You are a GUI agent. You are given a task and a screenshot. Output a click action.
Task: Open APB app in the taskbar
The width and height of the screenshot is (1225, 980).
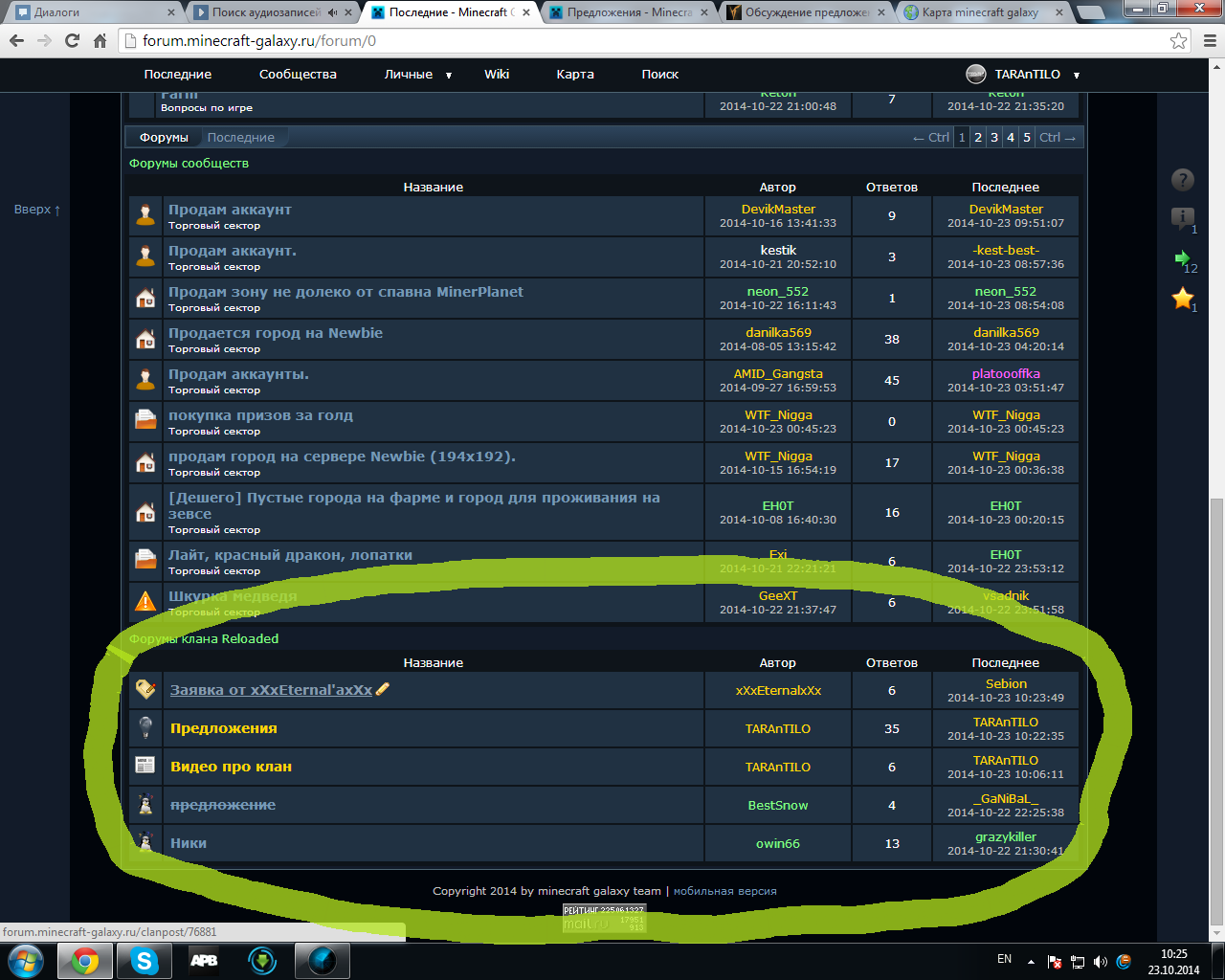pos(204,960)
